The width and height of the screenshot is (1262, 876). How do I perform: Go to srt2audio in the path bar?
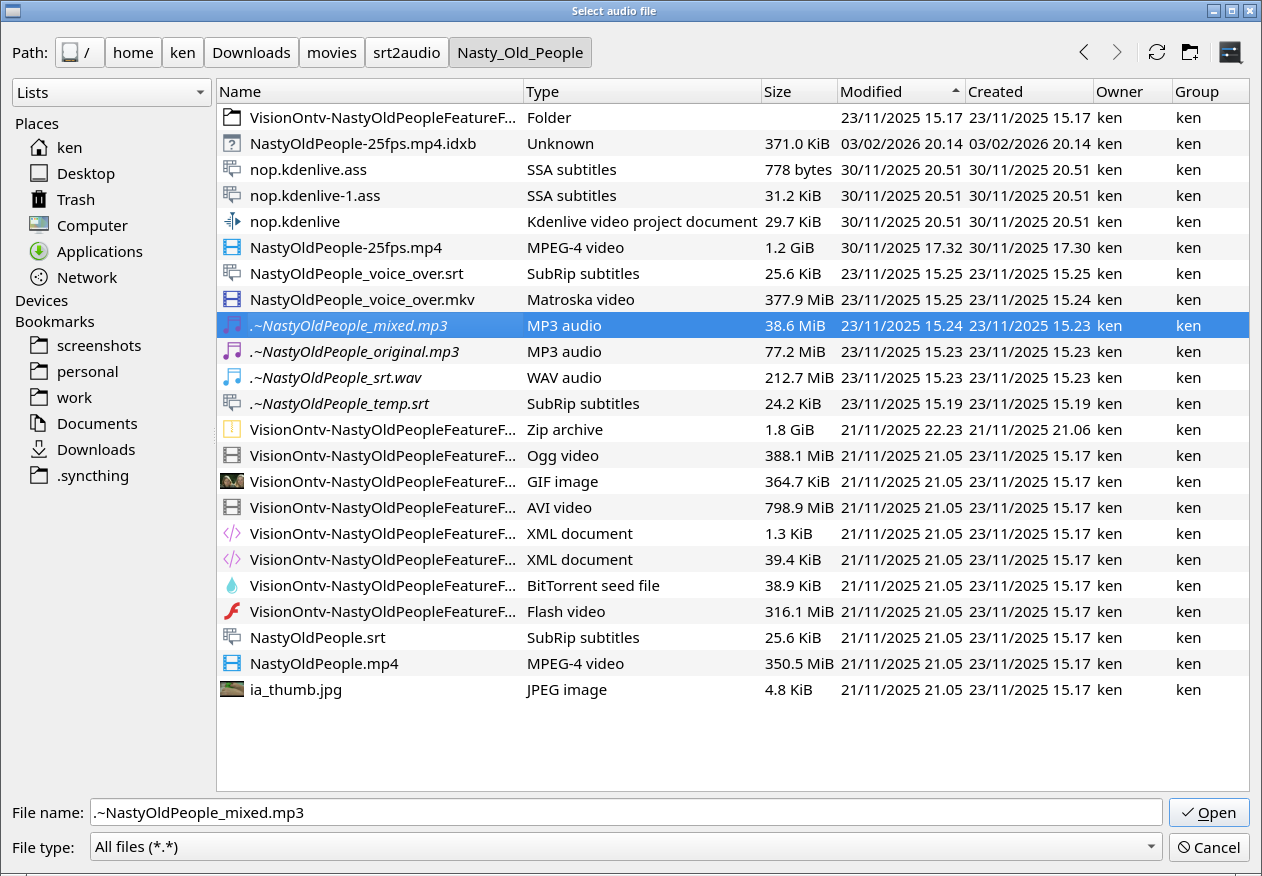click(406, 53)
